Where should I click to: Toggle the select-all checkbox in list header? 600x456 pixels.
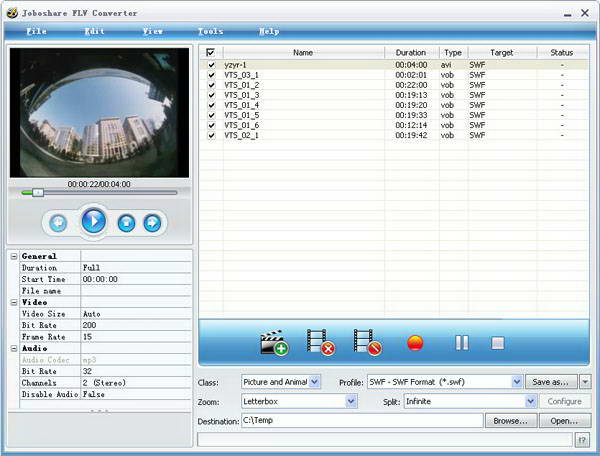coord(210,52)
